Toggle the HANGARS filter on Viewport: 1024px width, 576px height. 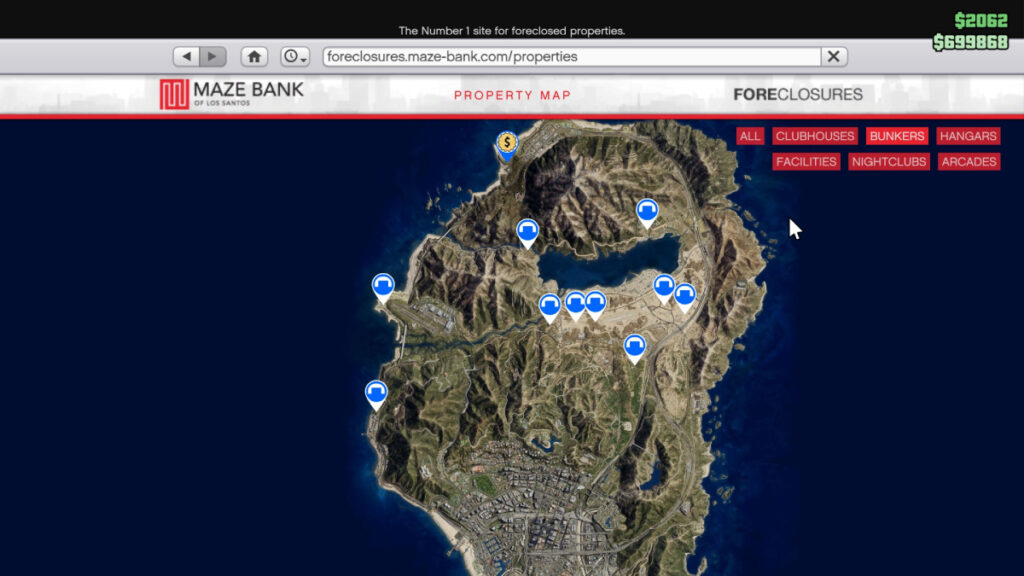coord(968,136)
